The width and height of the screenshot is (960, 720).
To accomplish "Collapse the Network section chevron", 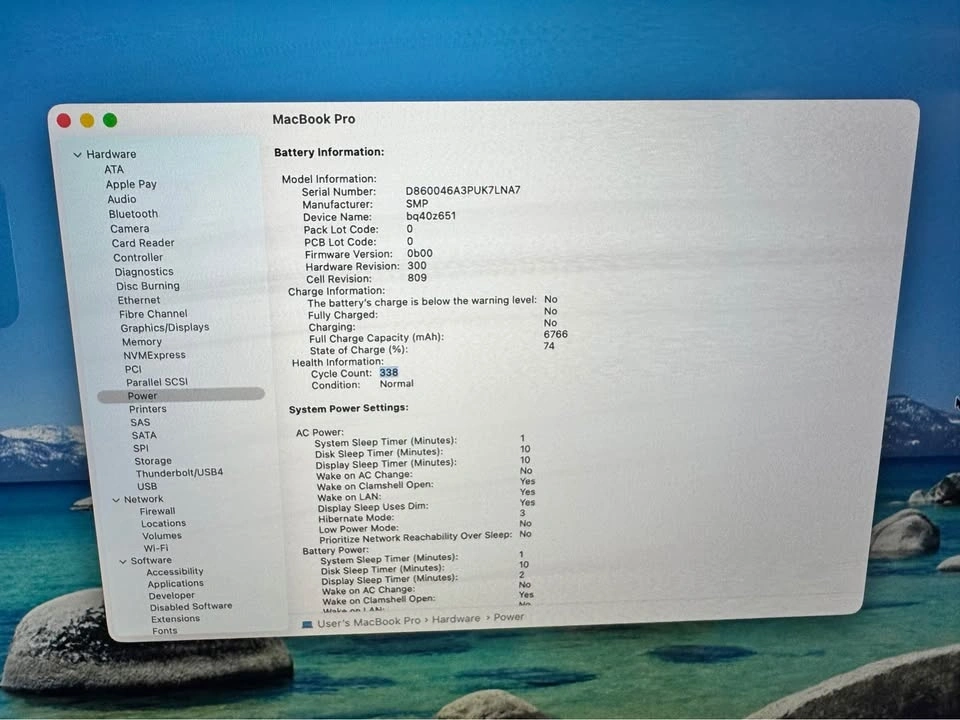I will click(115, 499).
